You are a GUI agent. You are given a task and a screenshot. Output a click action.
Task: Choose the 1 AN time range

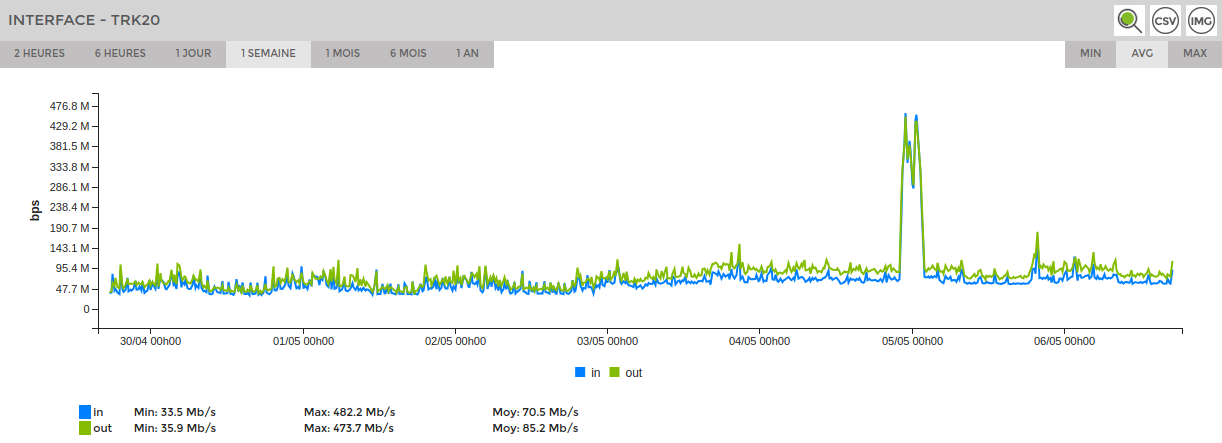pos(467,54)
